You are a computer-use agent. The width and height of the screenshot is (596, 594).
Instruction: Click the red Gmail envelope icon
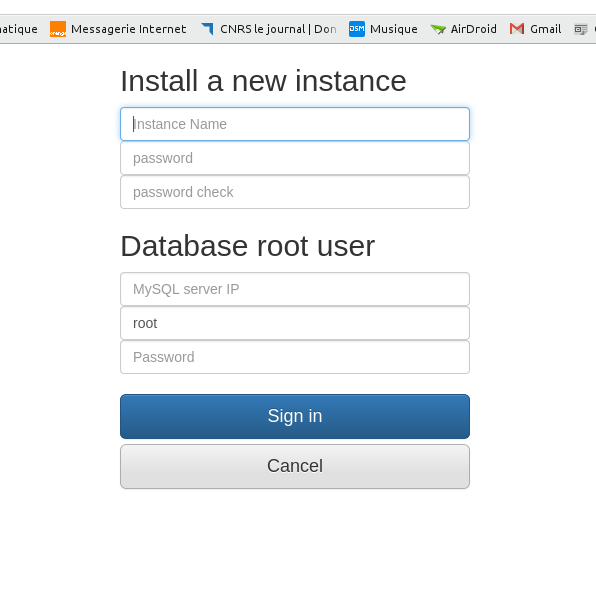(517, 29)
